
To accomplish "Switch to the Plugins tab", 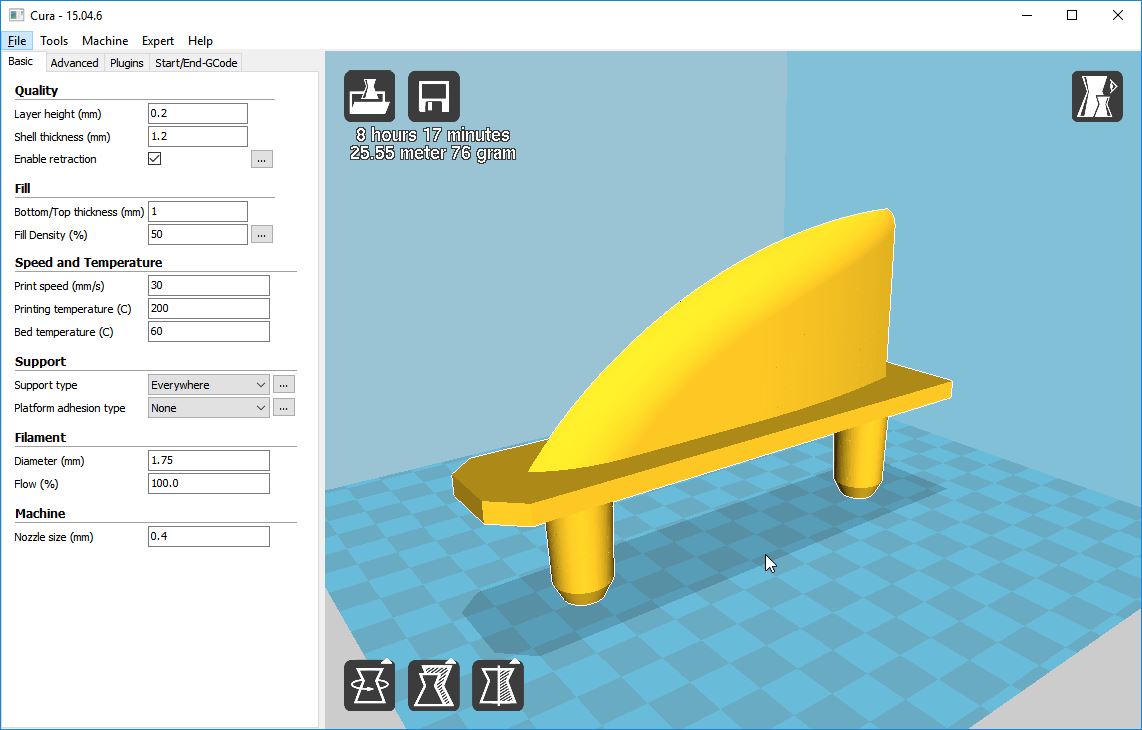I will 127,63.
